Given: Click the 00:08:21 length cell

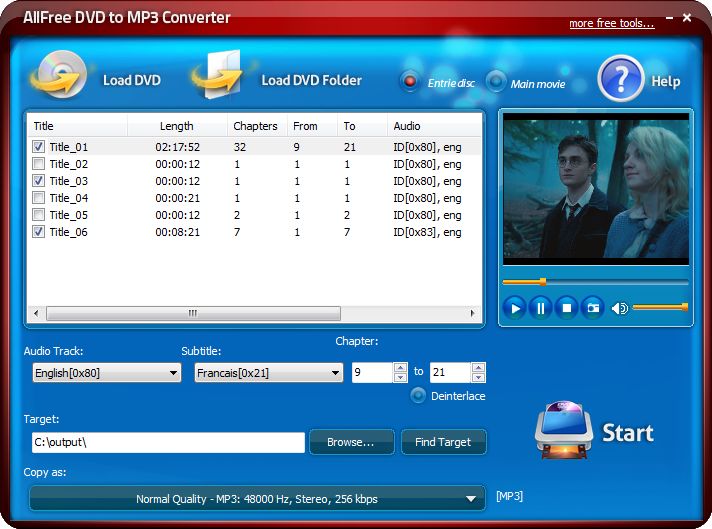Looking at the screenshot, I should [x=178, y=232].
